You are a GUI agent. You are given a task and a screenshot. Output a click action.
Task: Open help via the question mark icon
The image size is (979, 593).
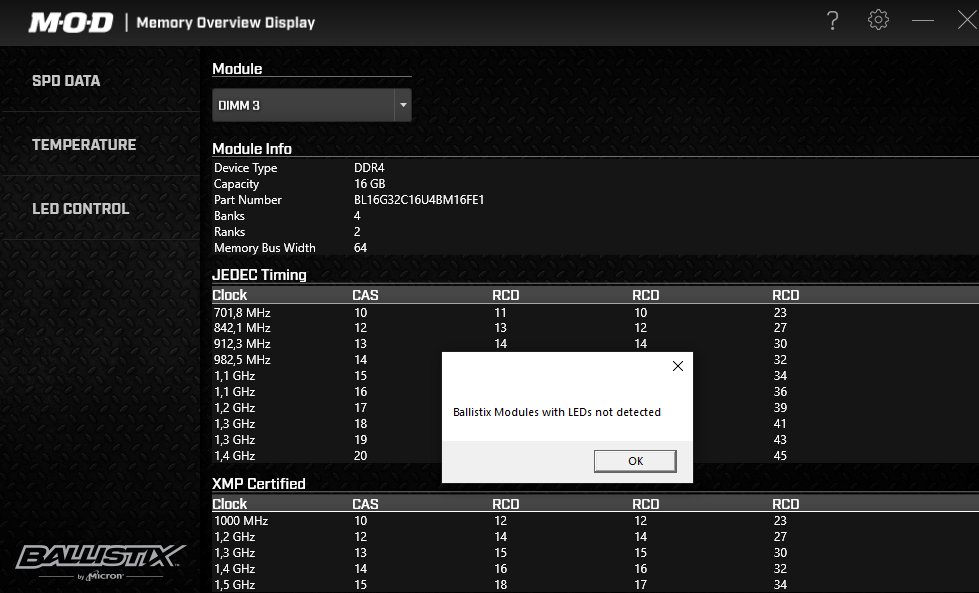832,21
